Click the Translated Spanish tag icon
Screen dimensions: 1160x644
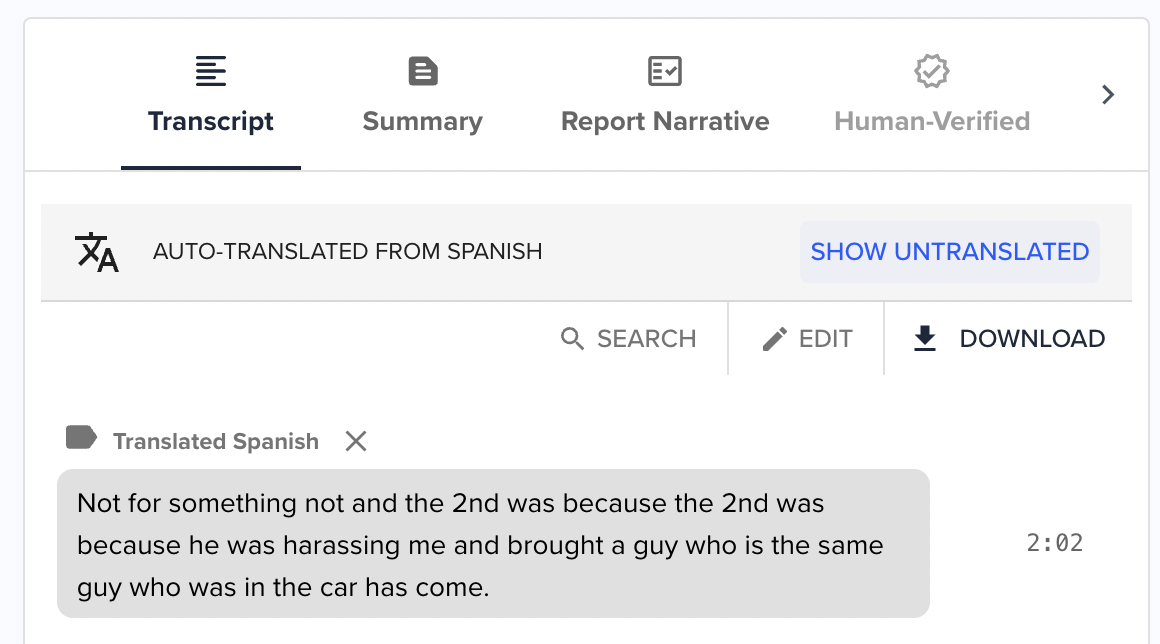[x=81, y=438]
